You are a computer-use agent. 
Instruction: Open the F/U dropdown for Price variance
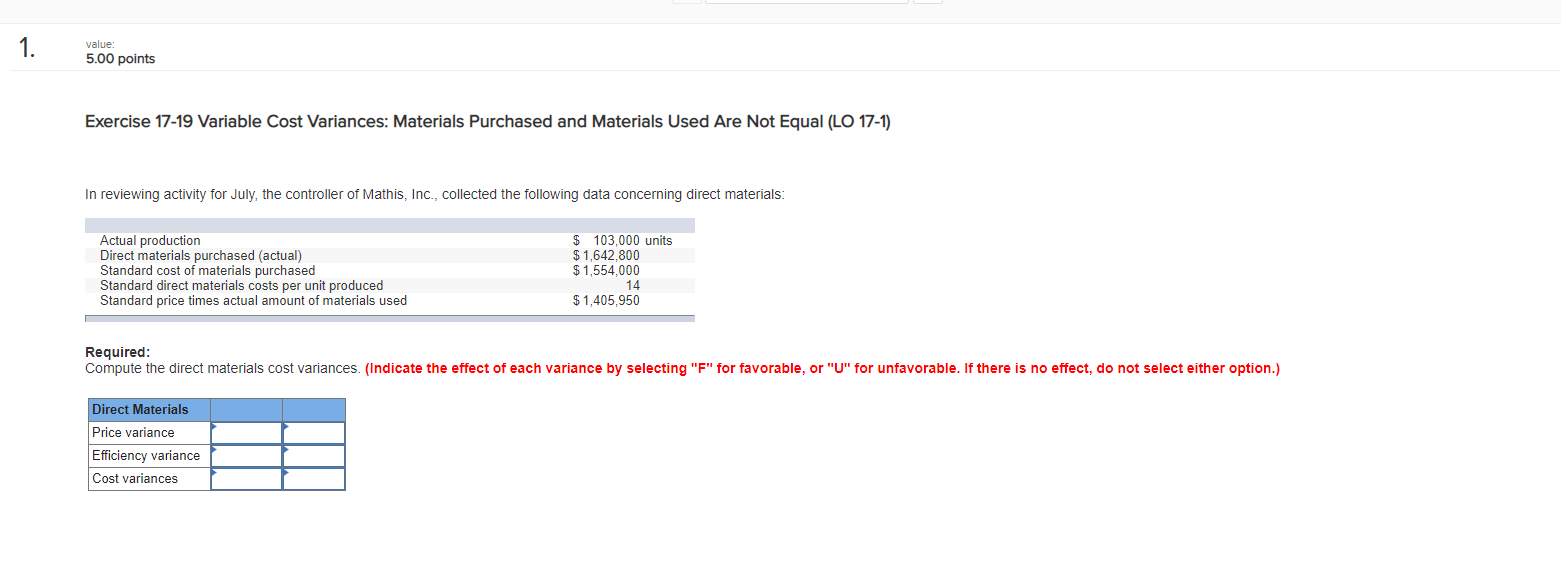(314, 432)
